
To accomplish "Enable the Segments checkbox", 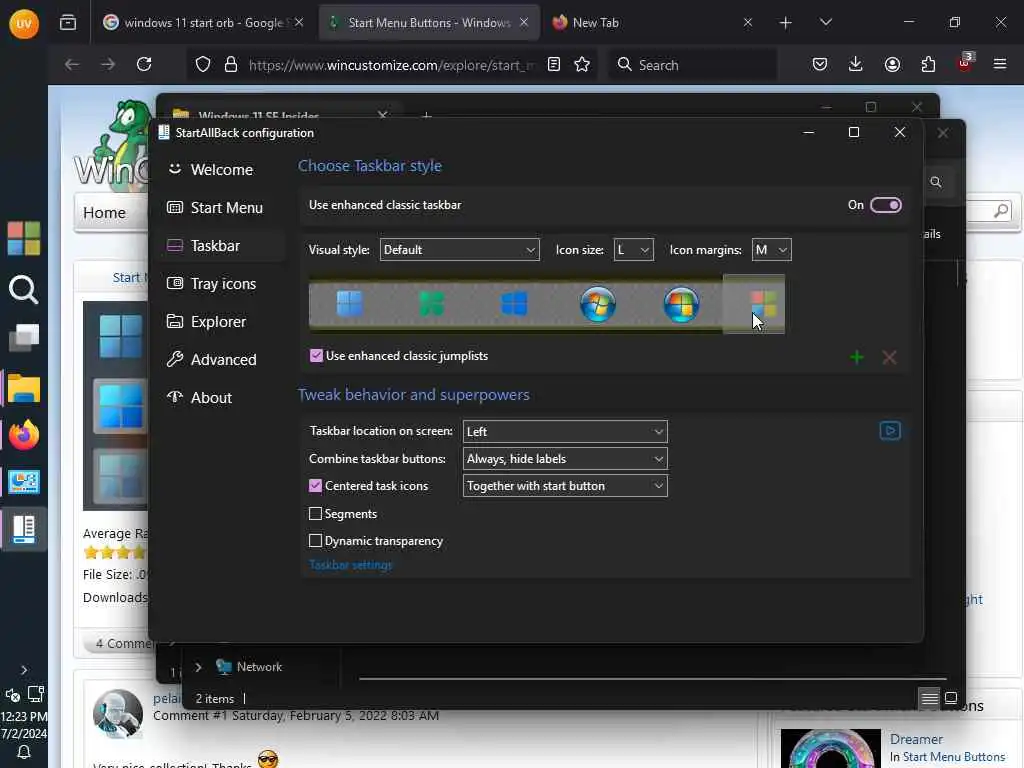I will 315,514.
